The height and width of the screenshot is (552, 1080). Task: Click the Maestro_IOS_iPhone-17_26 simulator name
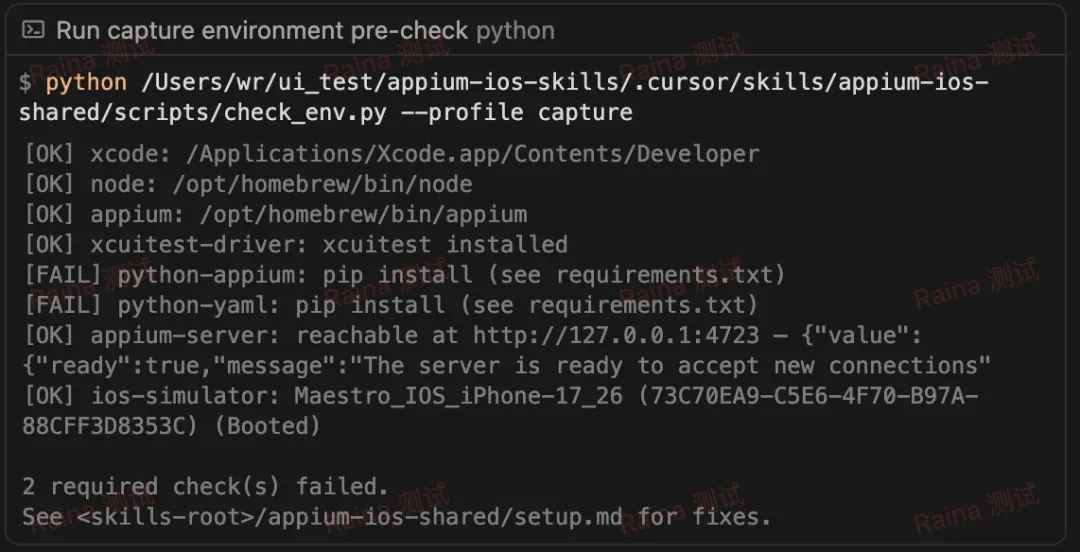[459, 396]
